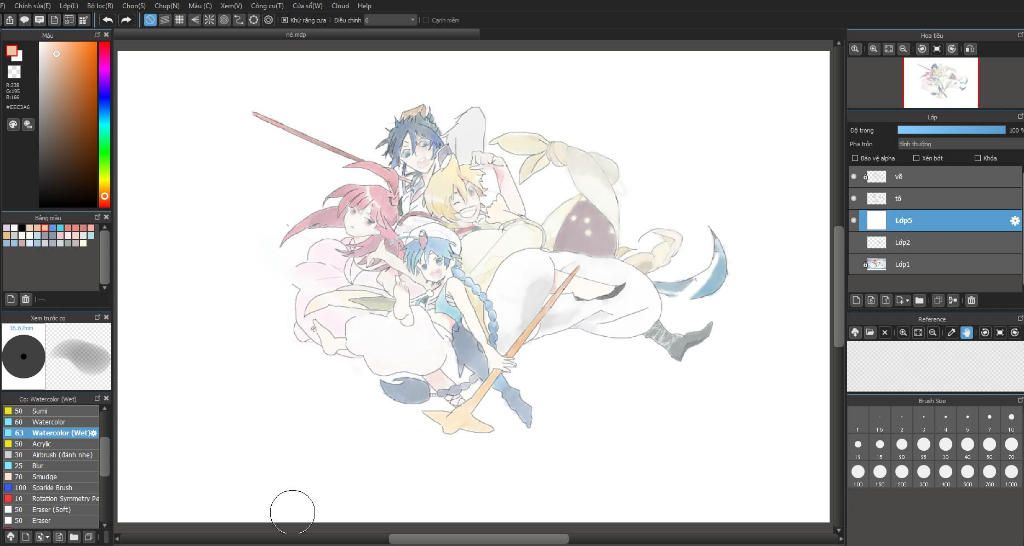Delete swatch with the palette trash icon
This screenshot has width=1024, height=546.
(x=25, y=299)
